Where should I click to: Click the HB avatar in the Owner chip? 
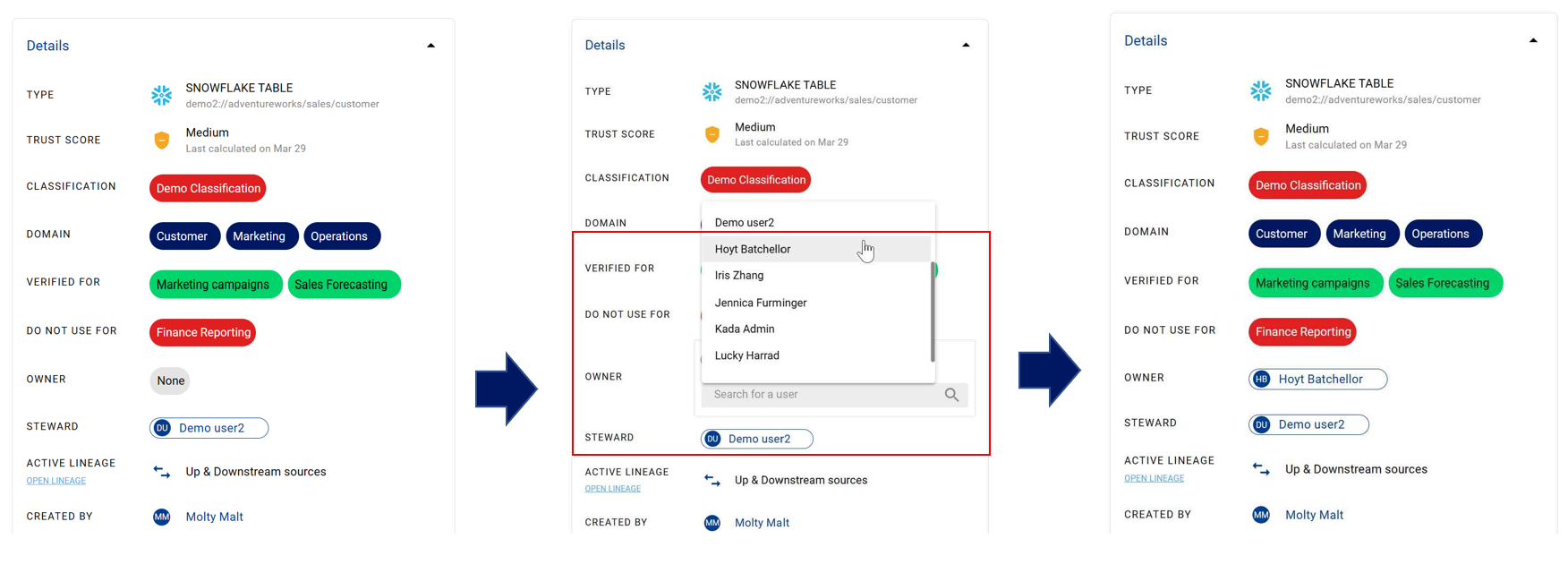coord(1261,380)
